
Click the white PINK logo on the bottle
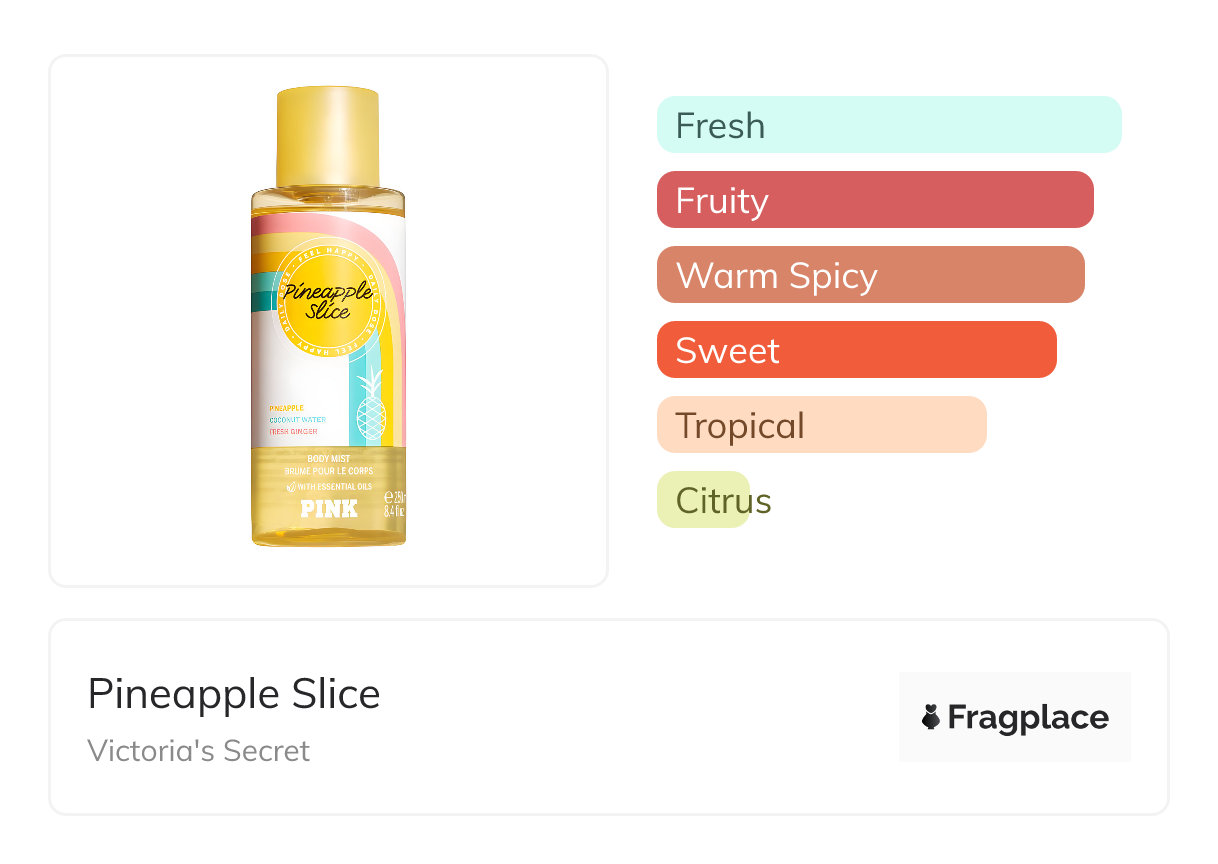click(x=329, y=508)
